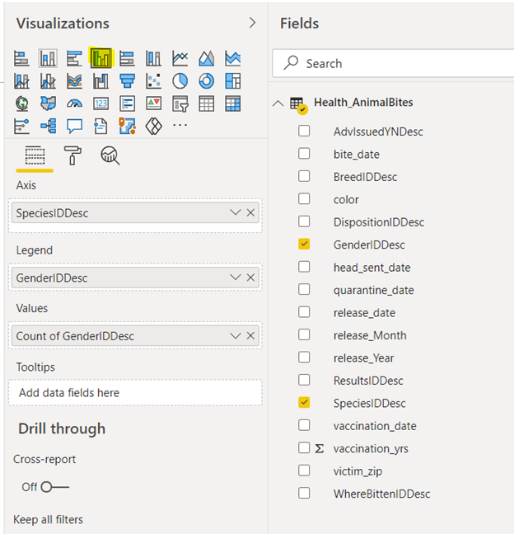This screenshot has width=520, height=535.
Task: Collapse the Visualizations pane with arrow
Action: (252, 23)
